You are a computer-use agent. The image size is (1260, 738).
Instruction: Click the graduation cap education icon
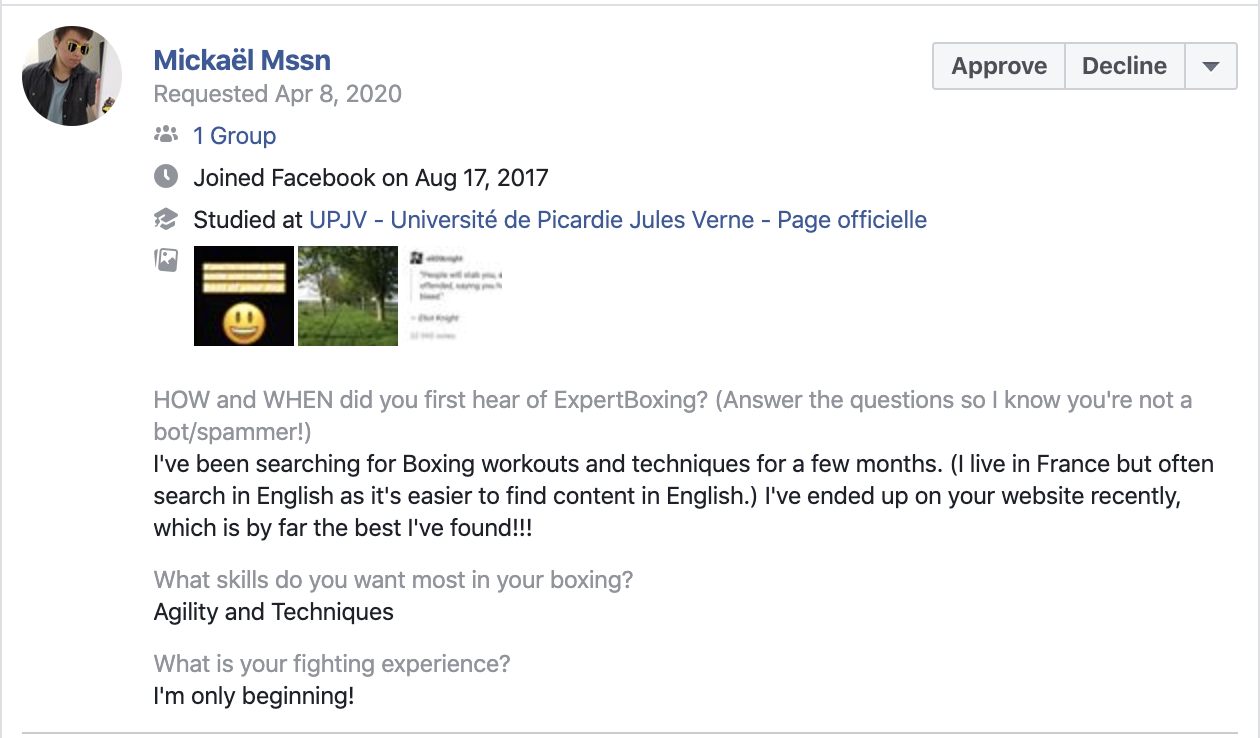166,219
